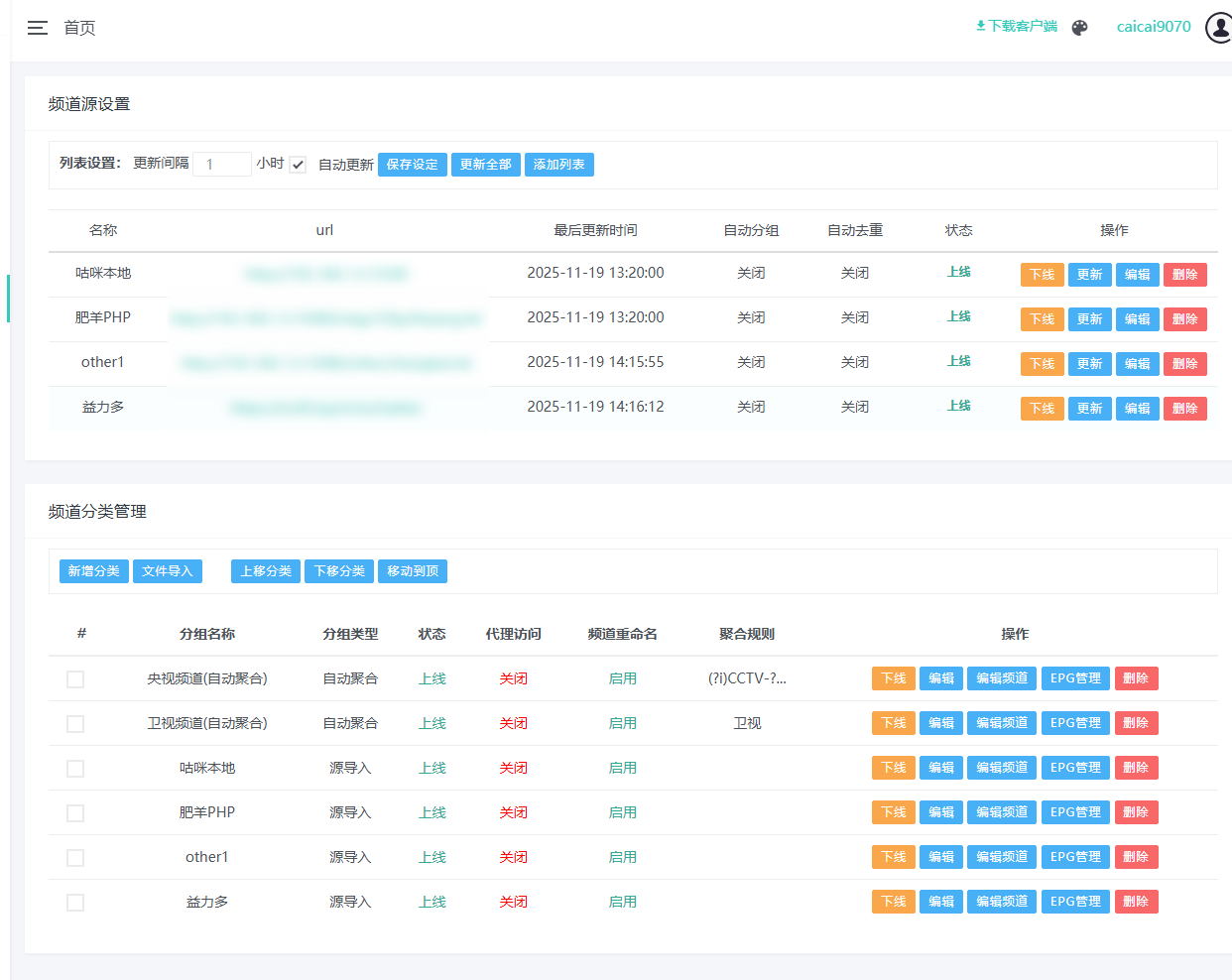Click the (?i)CCTV-?... rule text

(x=747, y=678)
